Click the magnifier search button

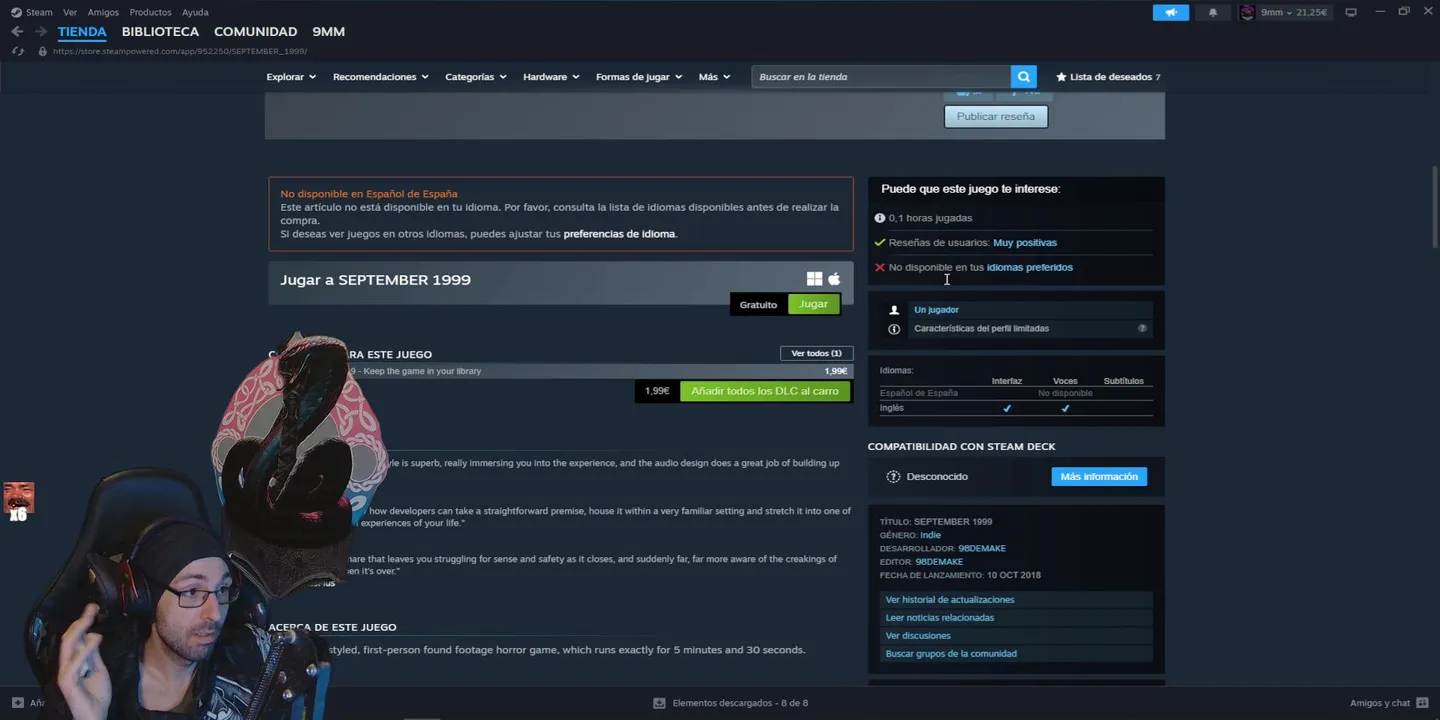click(x=1023, y=77)
